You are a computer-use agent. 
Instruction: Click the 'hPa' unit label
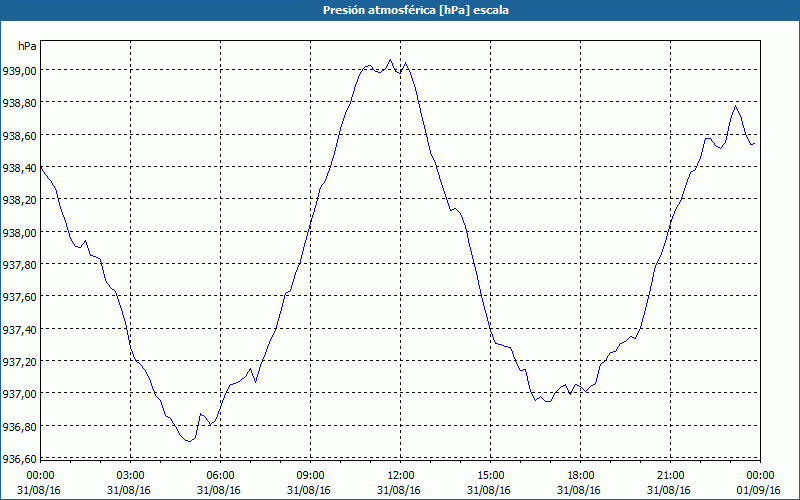pos(27,46)
